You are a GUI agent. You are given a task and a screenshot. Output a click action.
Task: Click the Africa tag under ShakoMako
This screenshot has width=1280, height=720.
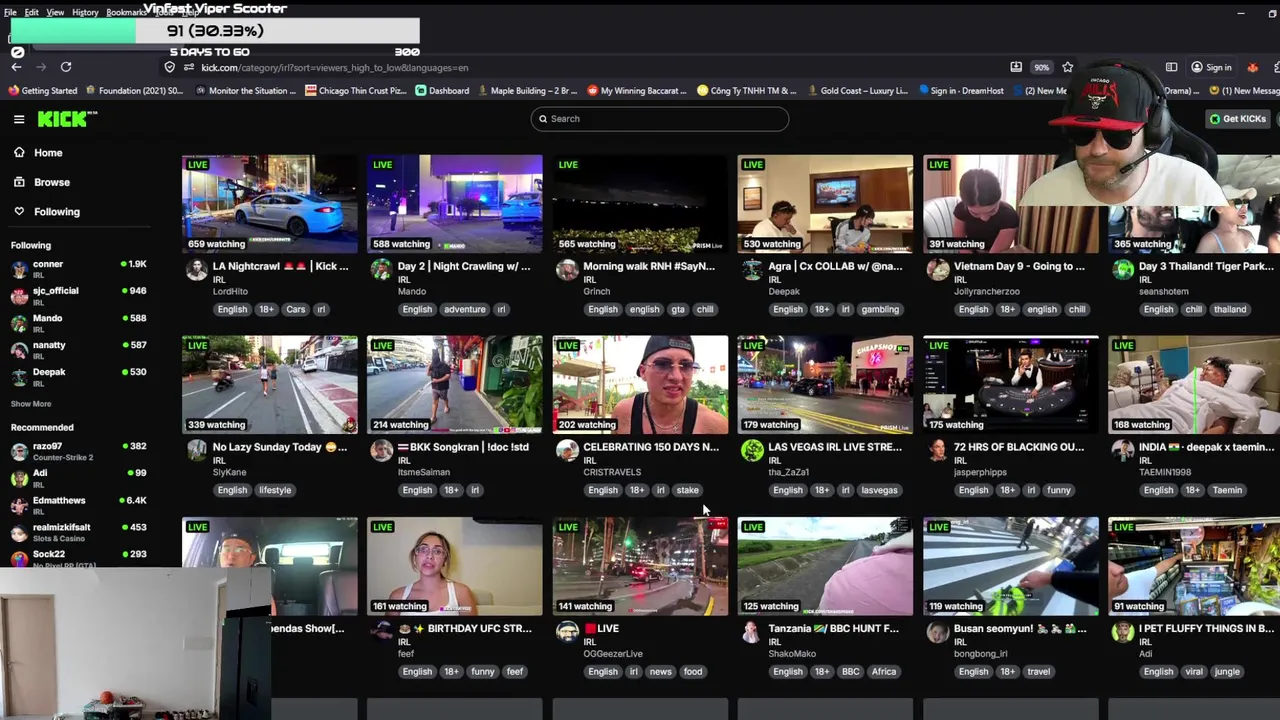(884, 672)
